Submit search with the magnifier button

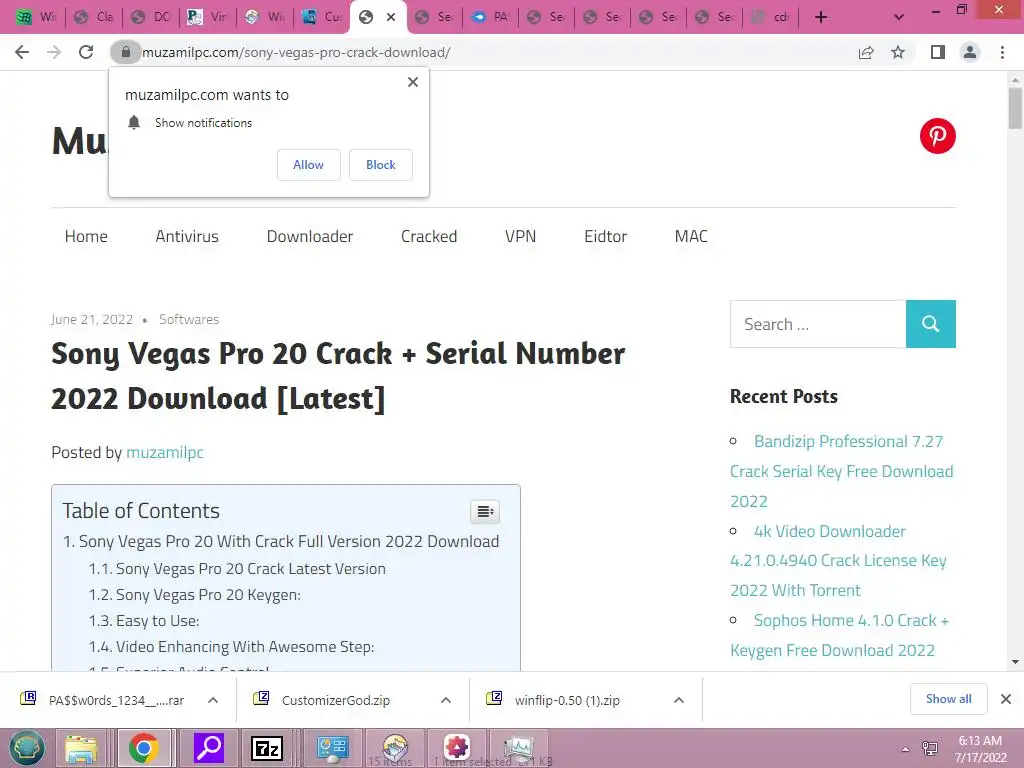(931, 324)
